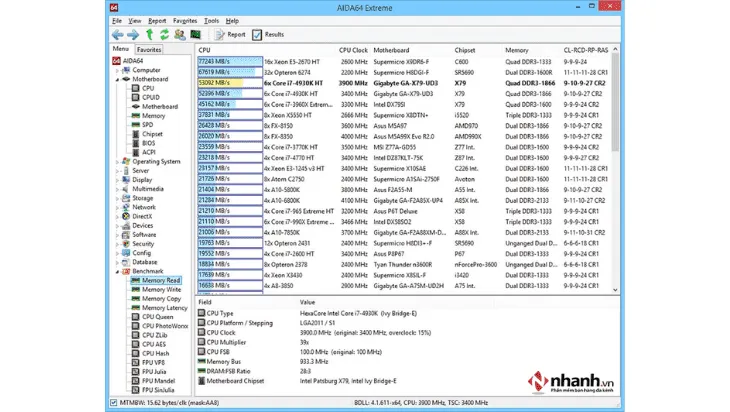Go back with the blue left arrow
The image size is (730, 412).
[118, 34]
